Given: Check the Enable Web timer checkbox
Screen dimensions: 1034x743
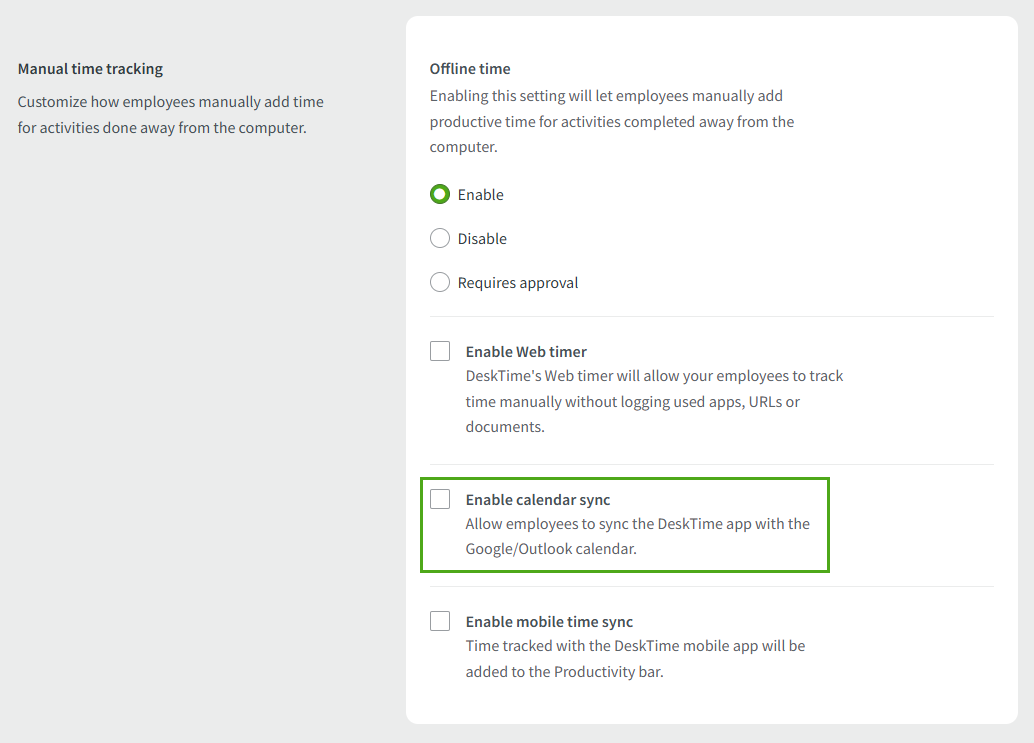Looking at the screenshot, I should [440, 351].
